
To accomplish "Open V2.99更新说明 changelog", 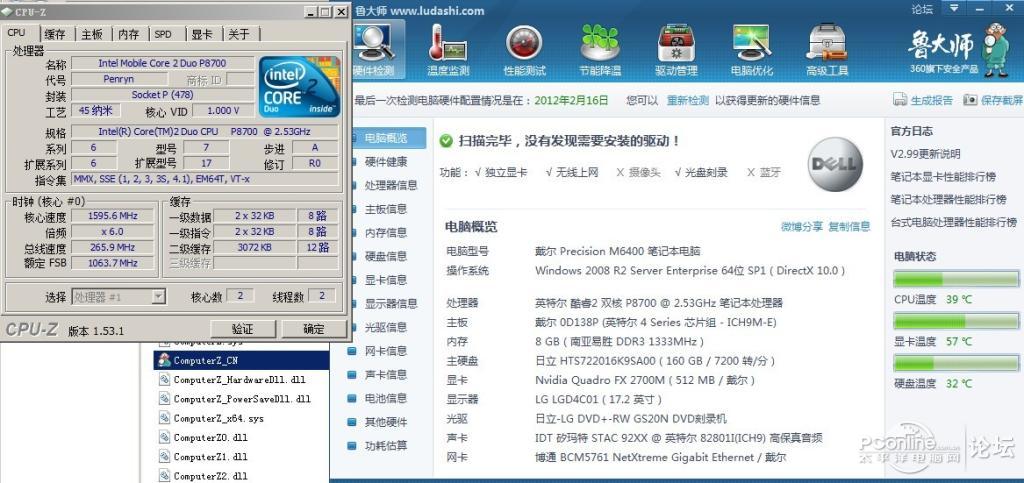I will [925, 154].
